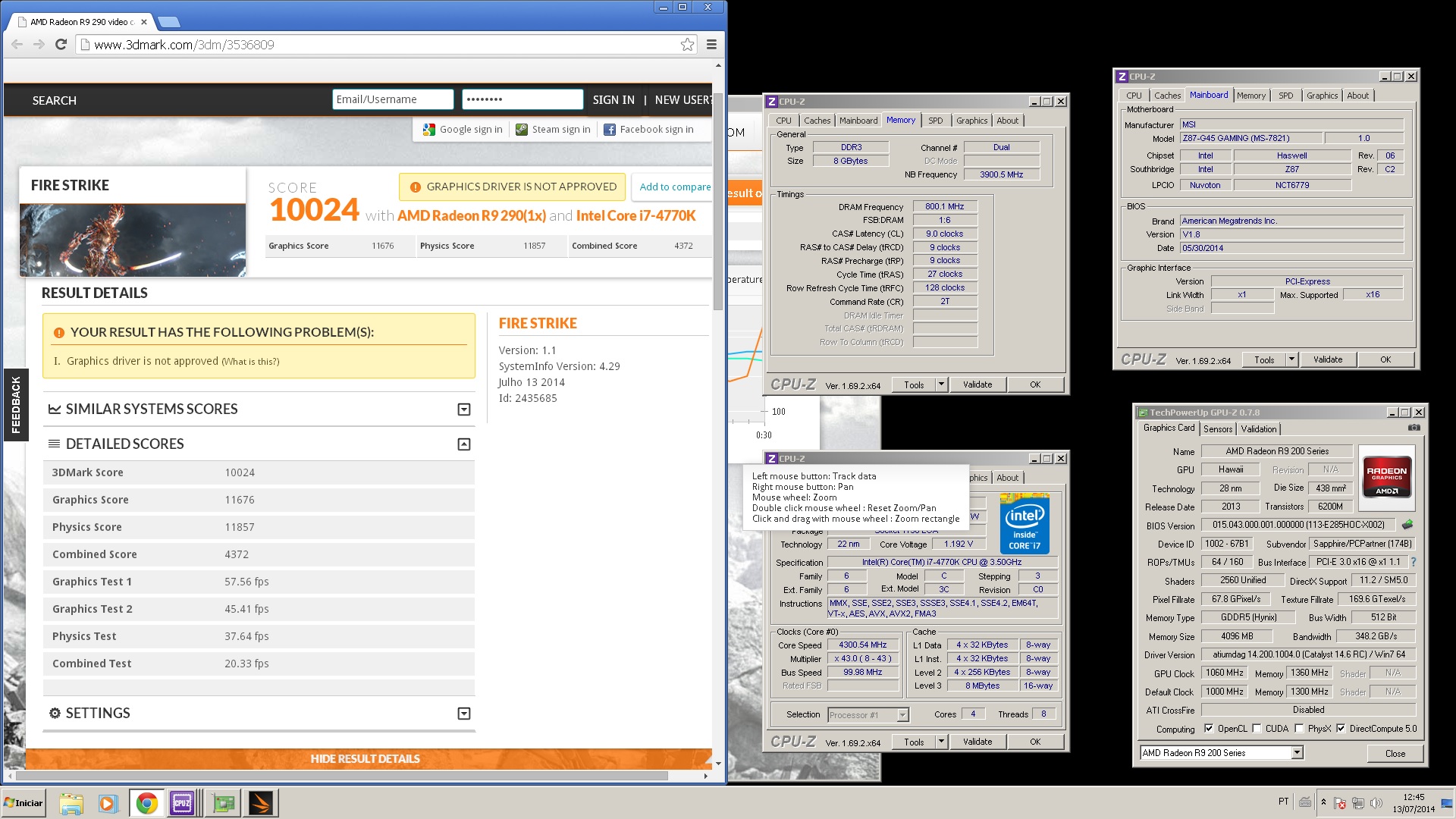Click the browser forward arrow

coord(39,45)
